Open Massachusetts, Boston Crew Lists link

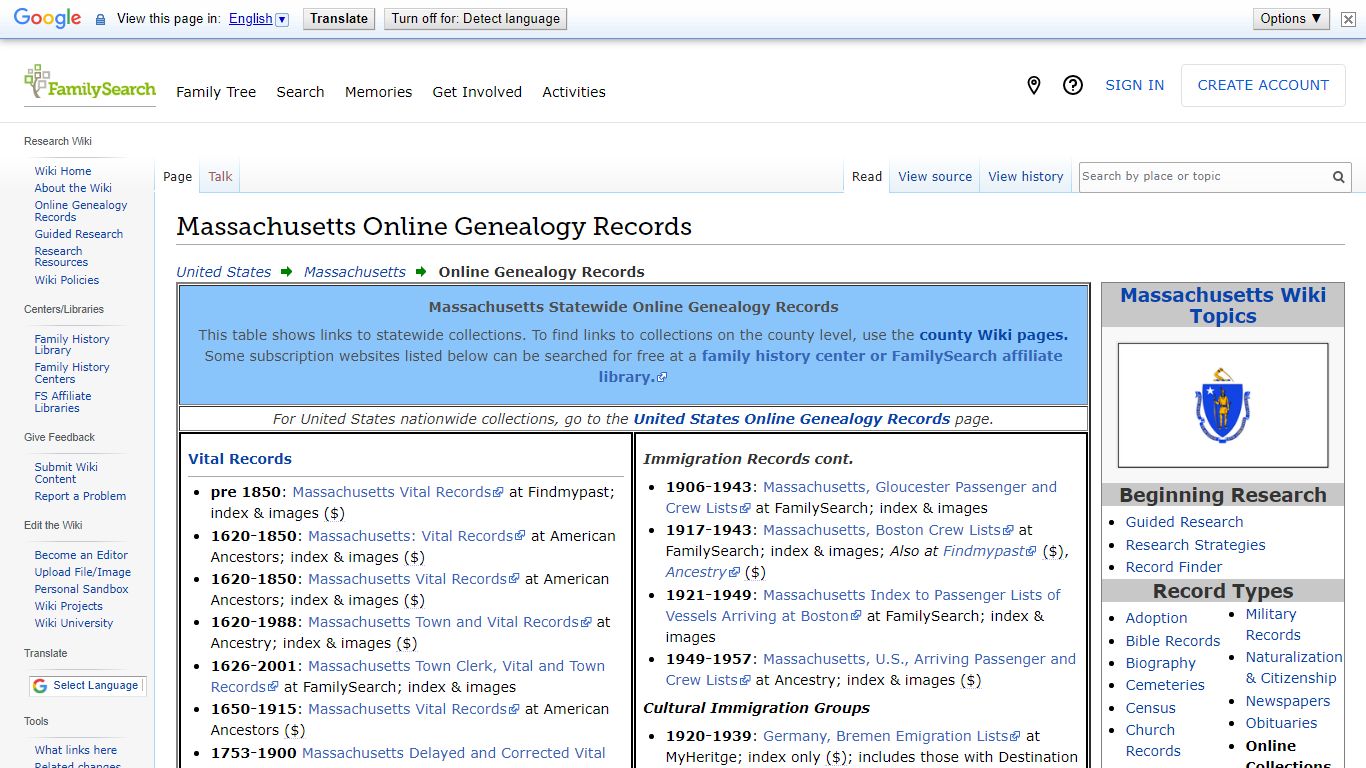[x=888, y=530]
